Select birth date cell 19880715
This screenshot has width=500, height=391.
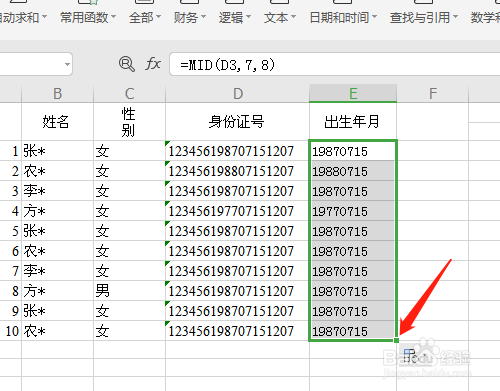[x=353, y=171]
